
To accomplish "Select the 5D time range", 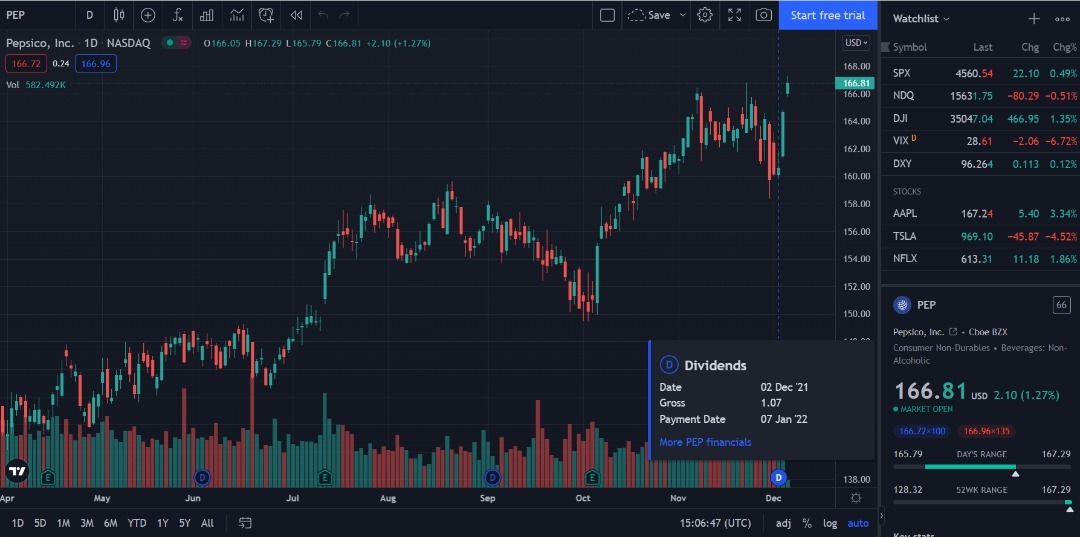I will click(x=40, y=523).
